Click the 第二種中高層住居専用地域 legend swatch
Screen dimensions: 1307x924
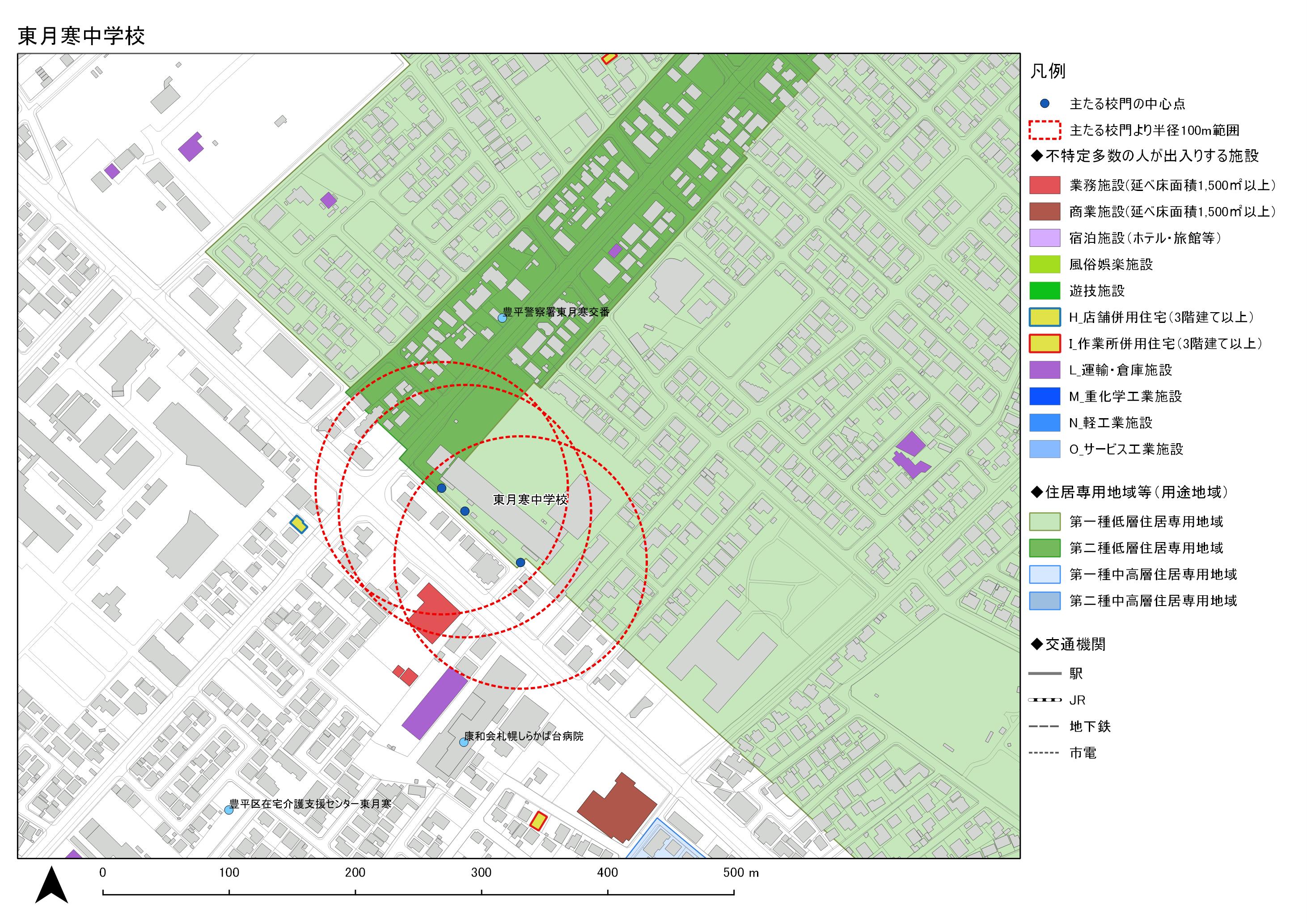pos(1045,601)
